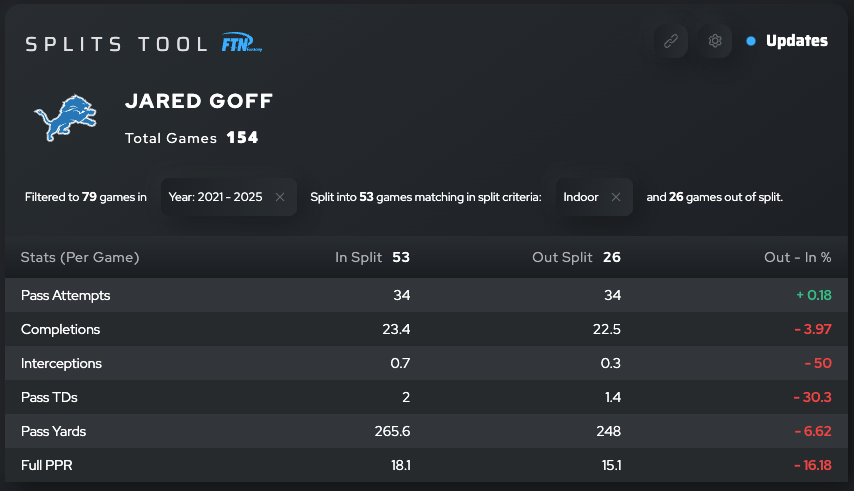854x491 pixels.
Task: Click the Splits Tool title
Action: (x=118, y=44)
